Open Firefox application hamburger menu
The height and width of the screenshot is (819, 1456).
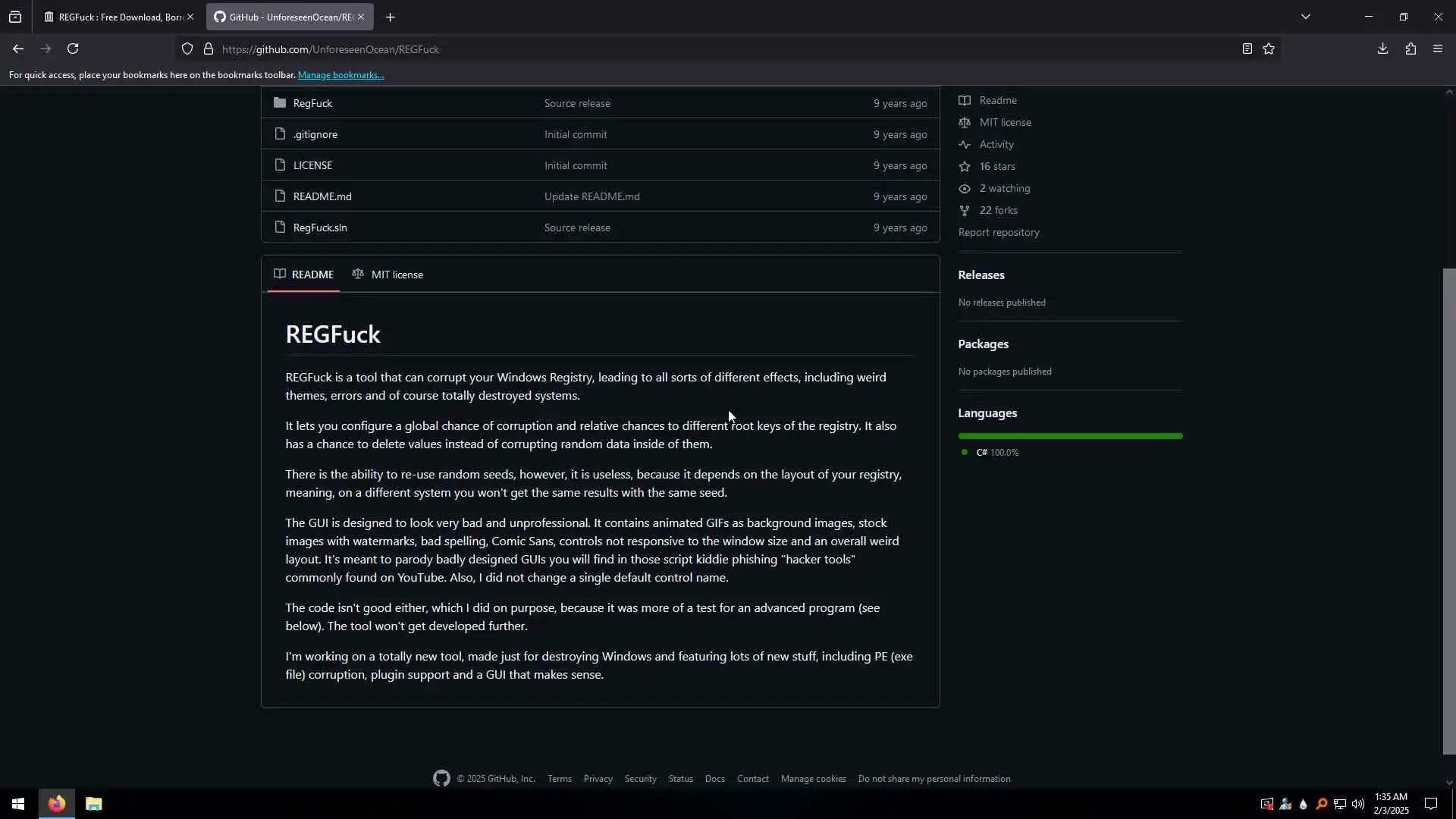click(1438, 49)
